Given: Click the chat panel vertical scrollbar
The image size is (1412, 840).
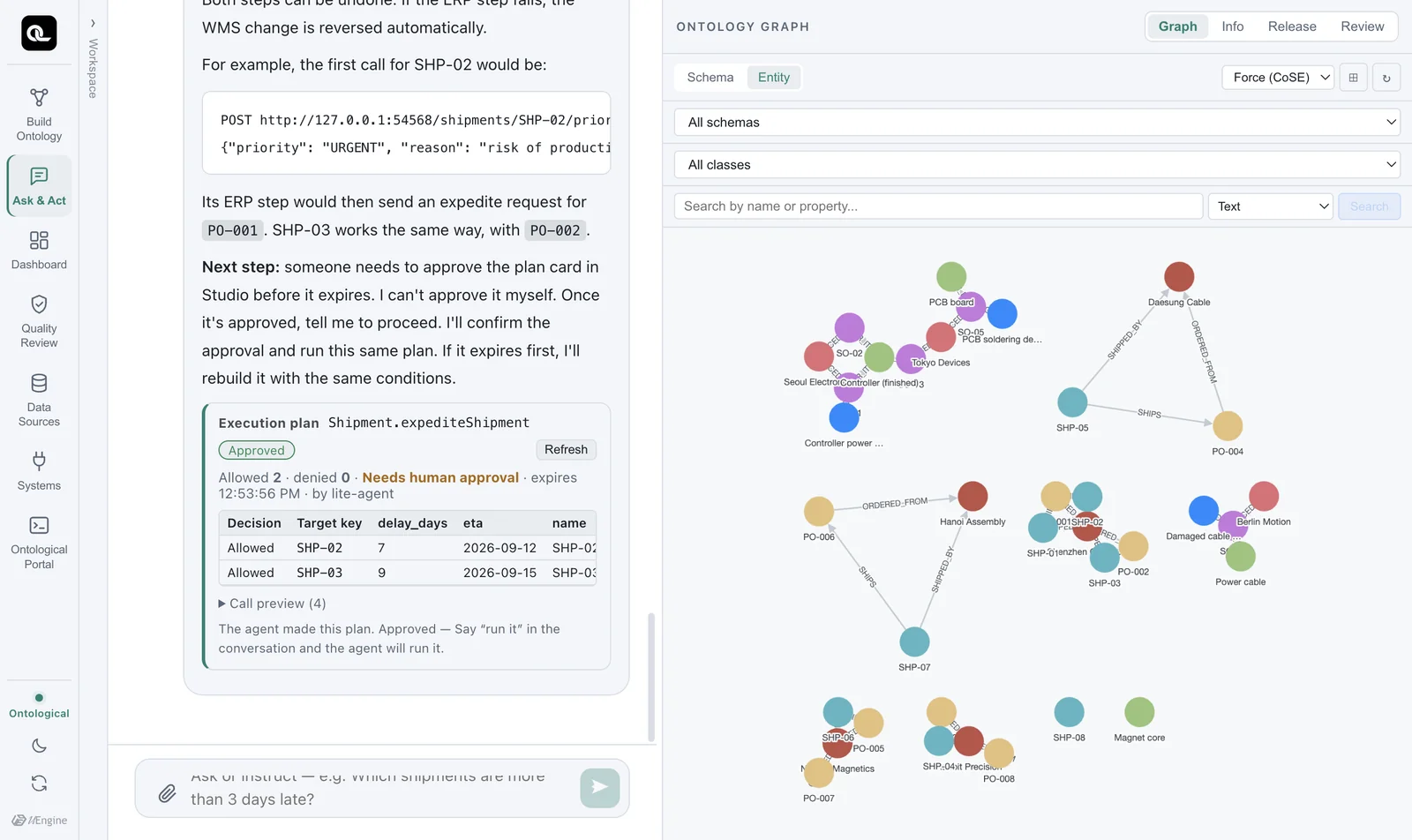Looking at the screenshot, I should tap(651, 677).
